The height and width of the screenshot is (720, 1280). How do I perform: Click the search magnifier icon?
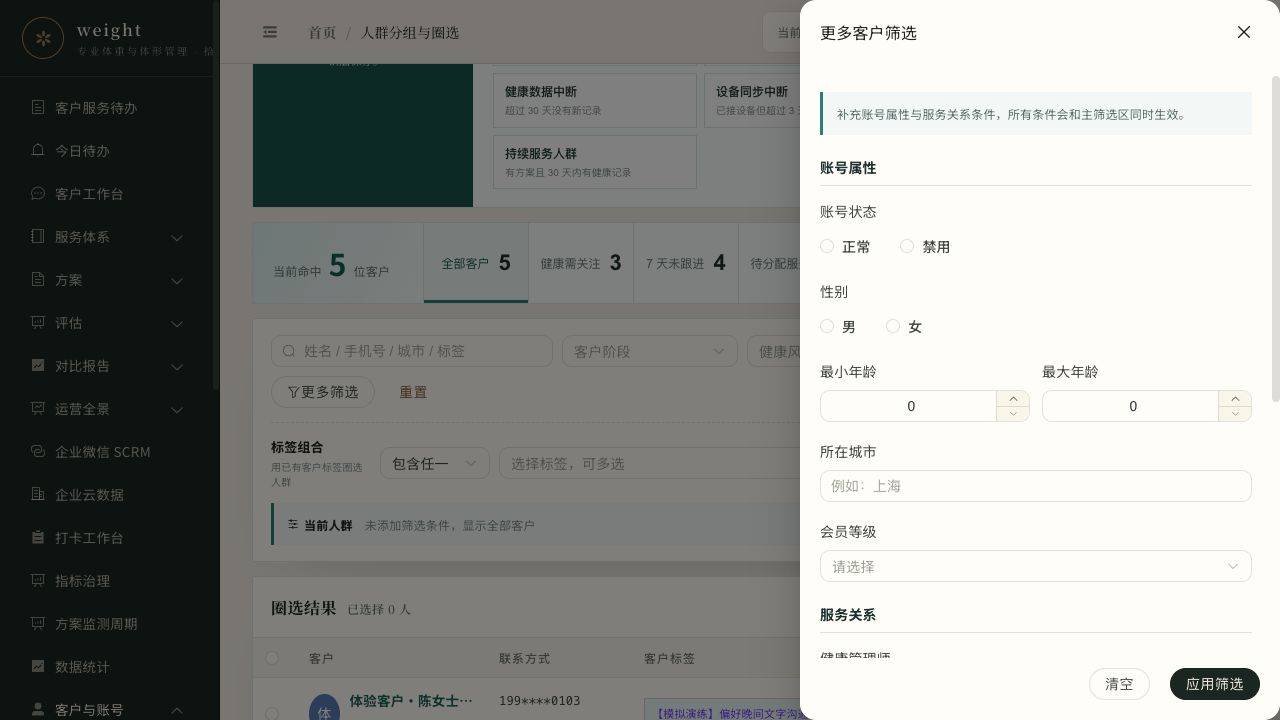coord(289,351)
